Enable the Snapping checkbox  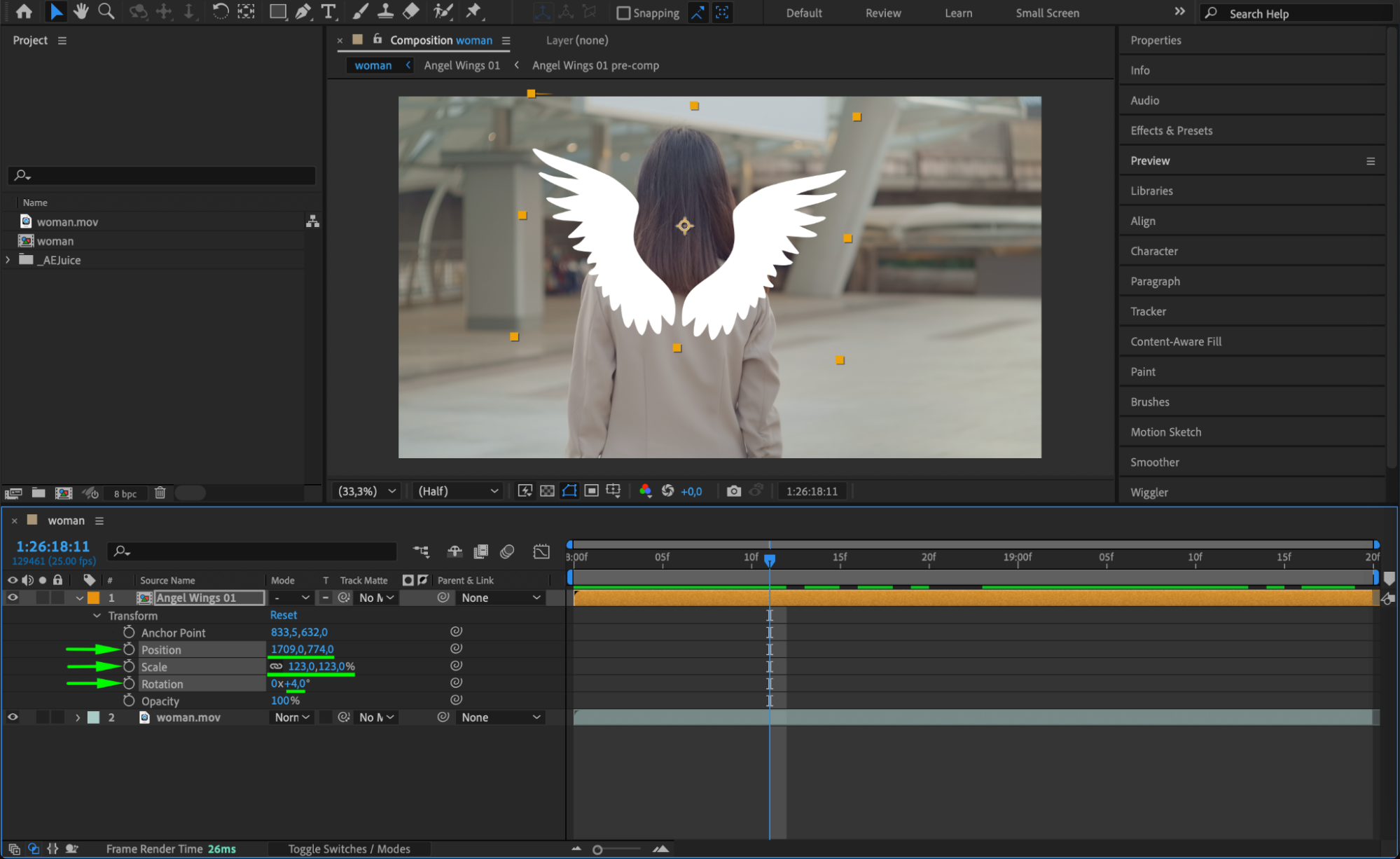pyautogui.click(x=623, y=13)
